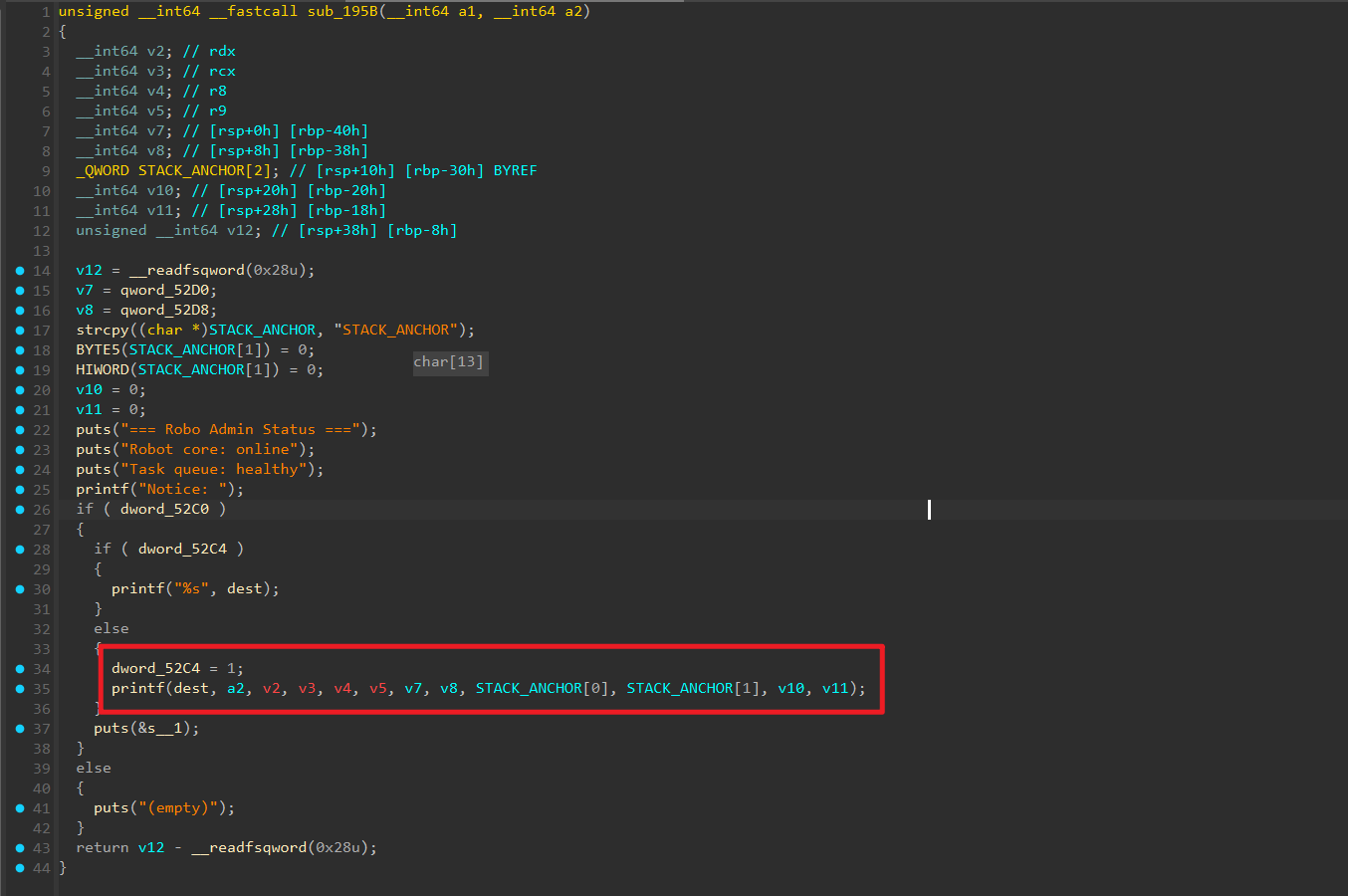Toggle breakpoint dot on line 14
The height and width of the screenshot is (896, 1348).
(x=19, y=271)
